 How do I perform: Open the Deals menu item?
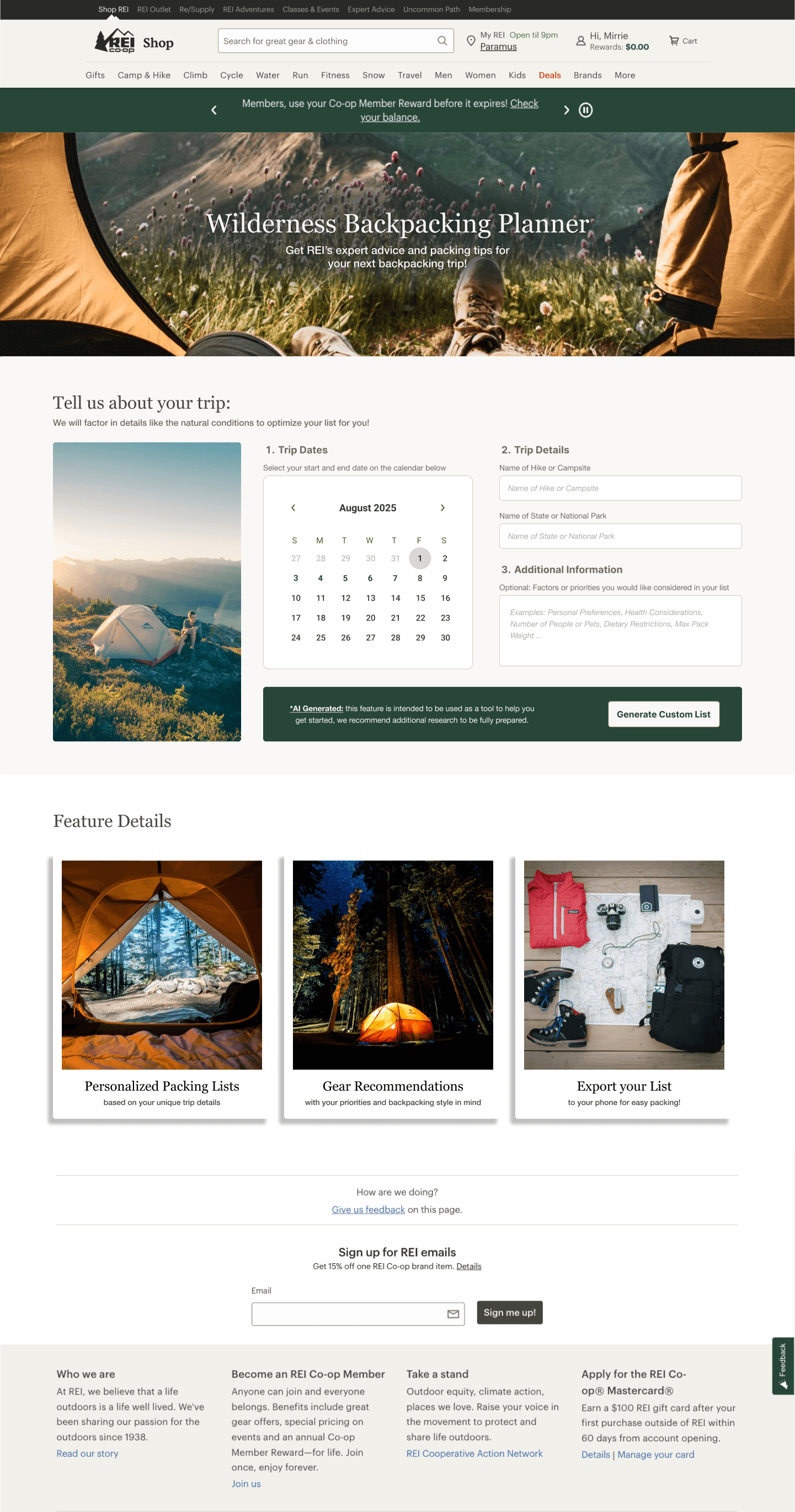(x=549, y=75)
